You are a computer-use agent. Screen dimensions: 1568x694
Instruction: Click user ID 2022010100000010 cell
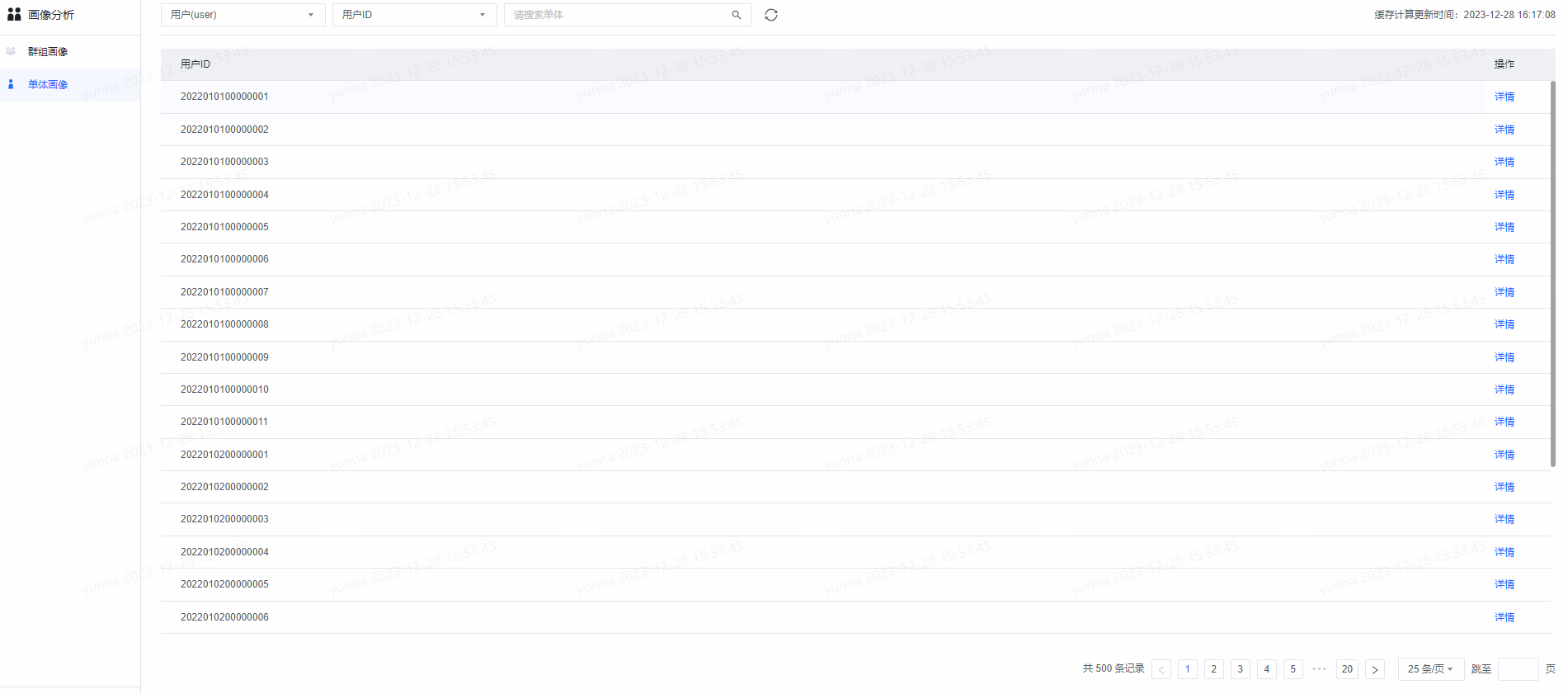pyautogui.click(x=224, y=389)
